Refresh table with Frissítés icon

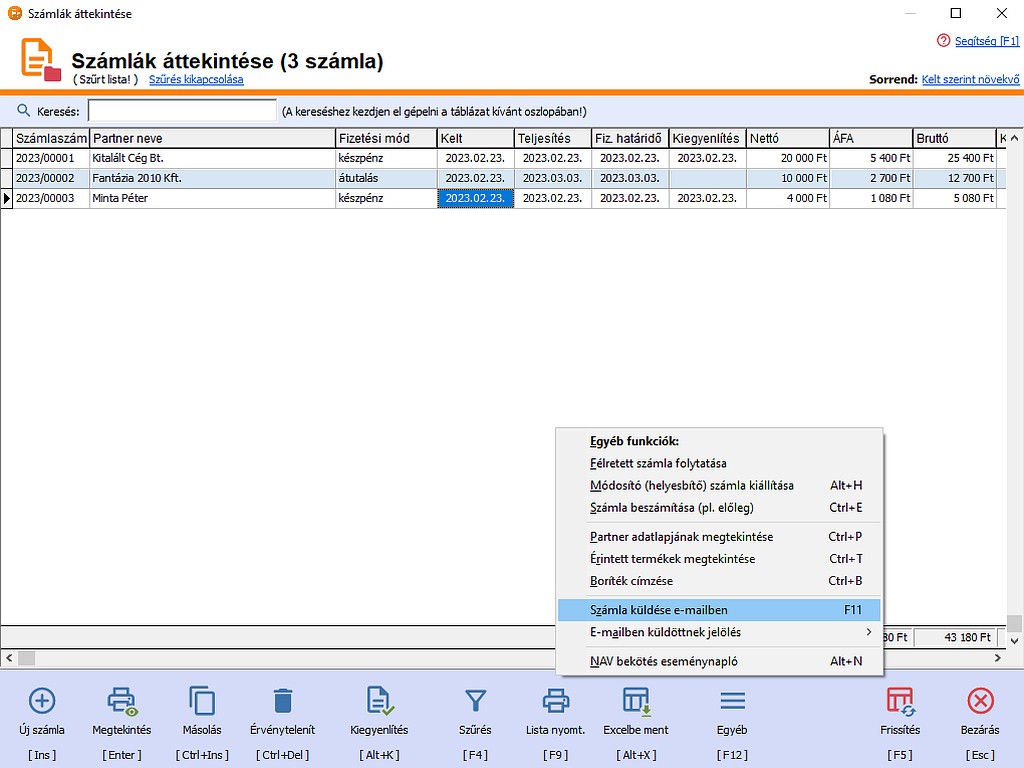pos(901,701)
